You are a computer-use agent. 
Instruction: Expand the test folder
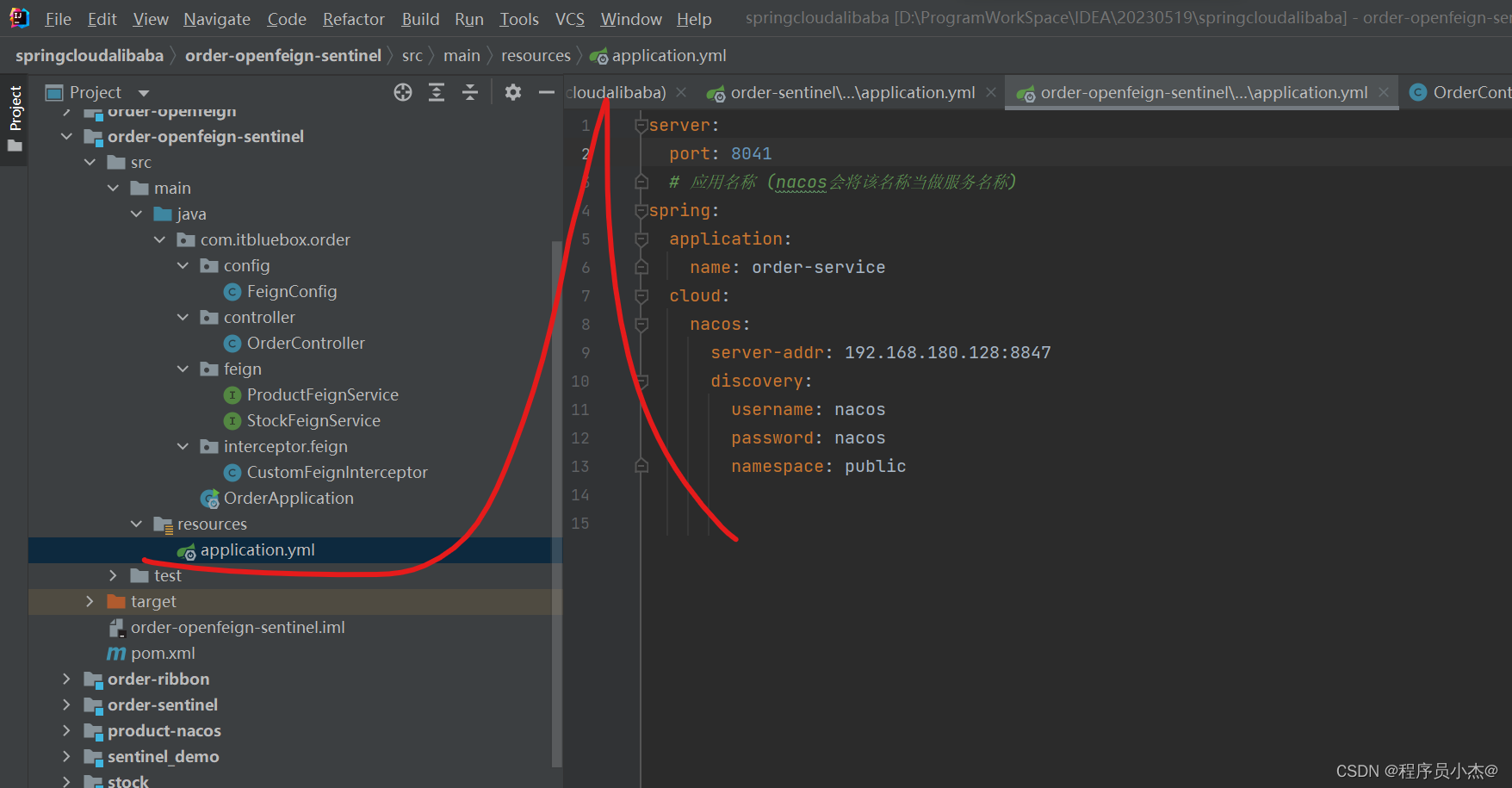pos(113,575)
